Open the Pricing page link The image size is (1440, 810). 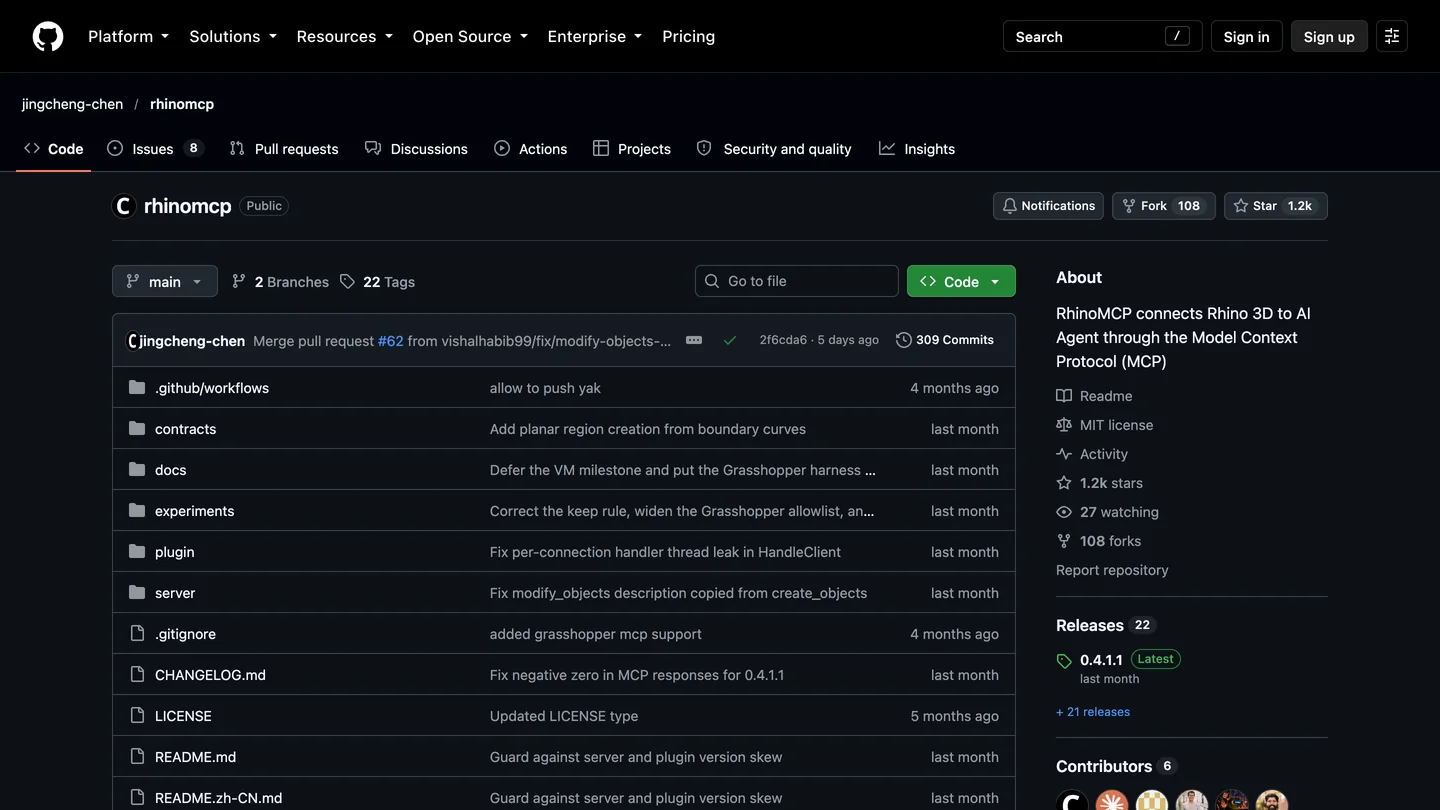[x=689, y=36]
